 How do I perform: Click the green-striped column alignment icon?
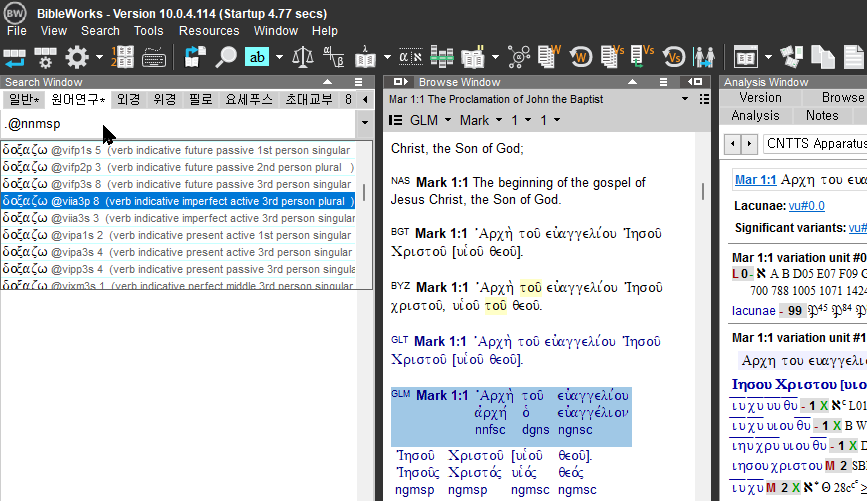click(442, 57)
